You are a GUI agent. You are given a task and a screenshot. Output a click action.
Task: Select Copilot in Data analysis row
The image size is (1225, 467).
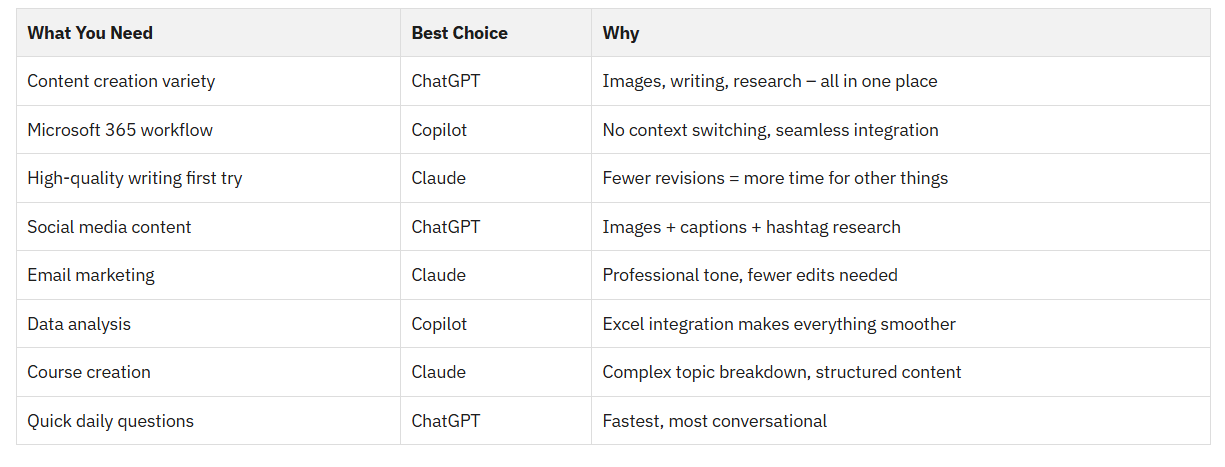coord(439,324)
